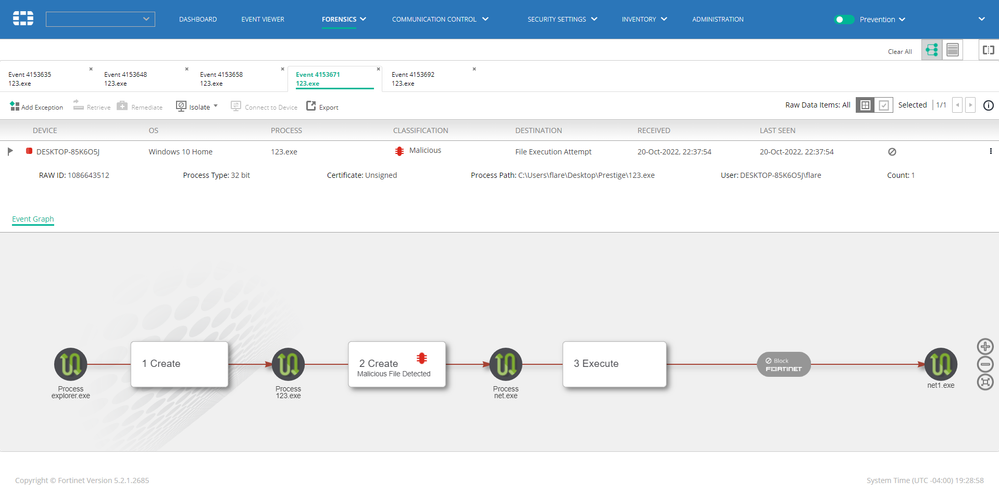The height and width of the screenshot is (488, 999).
Task: Click the compare view icon
Action: [x=988, y=50]
